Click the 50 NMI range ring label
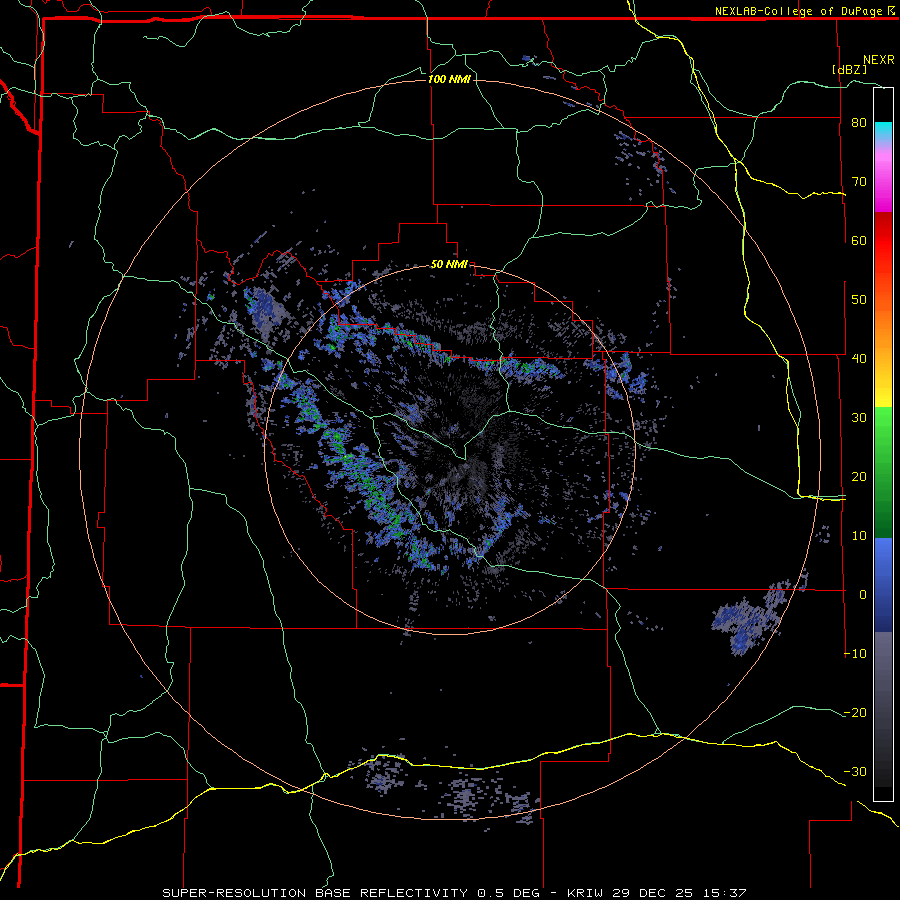 pos(449,265)
